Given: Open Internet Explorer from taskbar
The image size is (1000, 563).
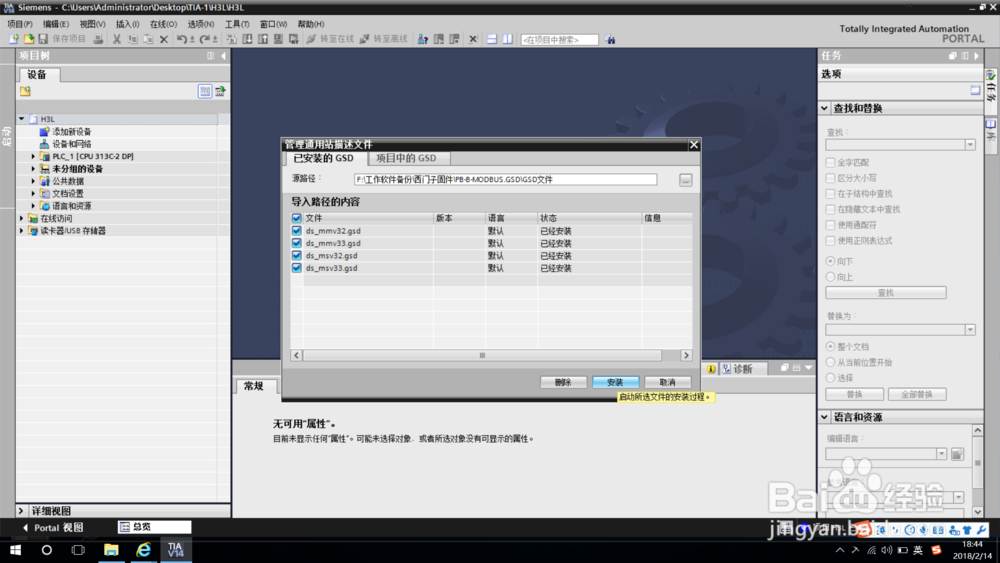Looking at the screenshot, I should coord(143,550).
